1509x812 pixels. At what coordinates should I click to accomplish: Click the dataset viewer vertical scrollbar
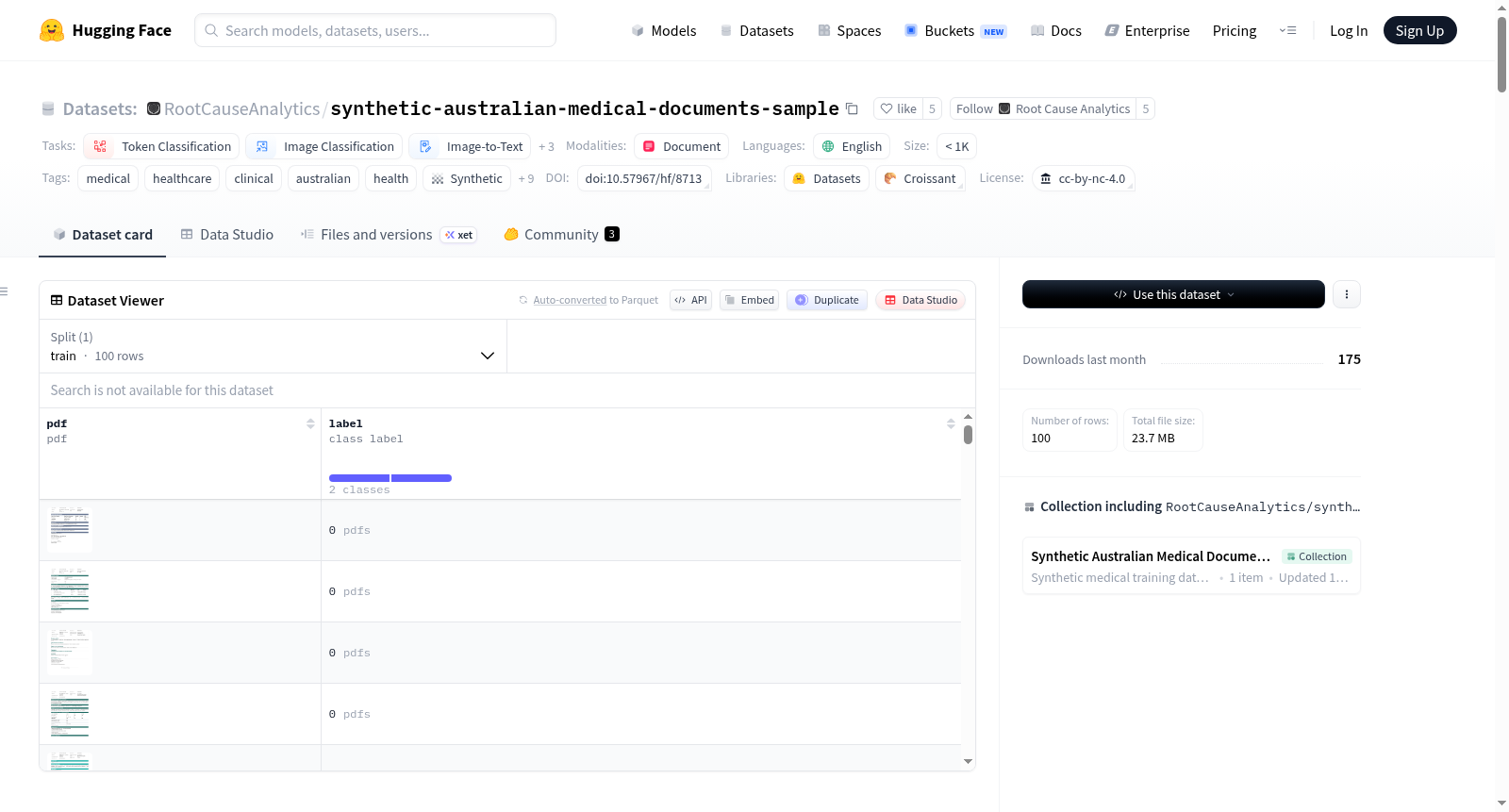[x=968, y=434]
